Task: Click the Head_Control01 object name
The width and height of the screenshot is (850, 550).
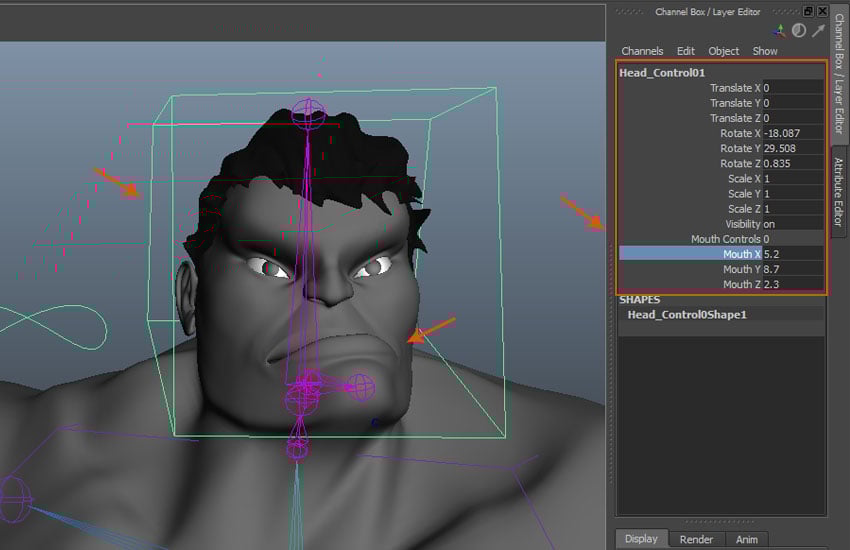Action: [x=662, y=73]
